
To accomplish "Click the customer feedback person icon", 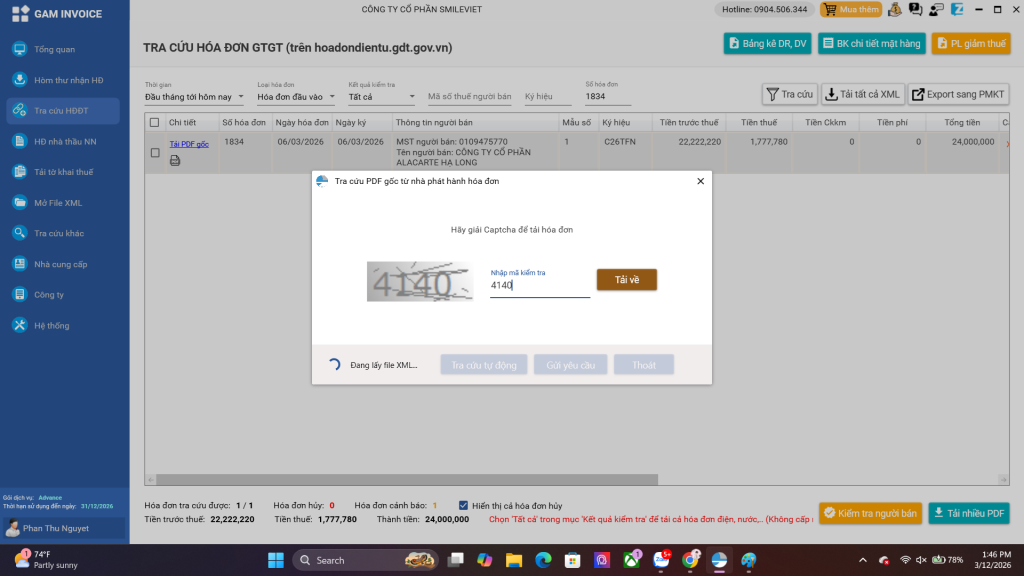I will (936, 9).
